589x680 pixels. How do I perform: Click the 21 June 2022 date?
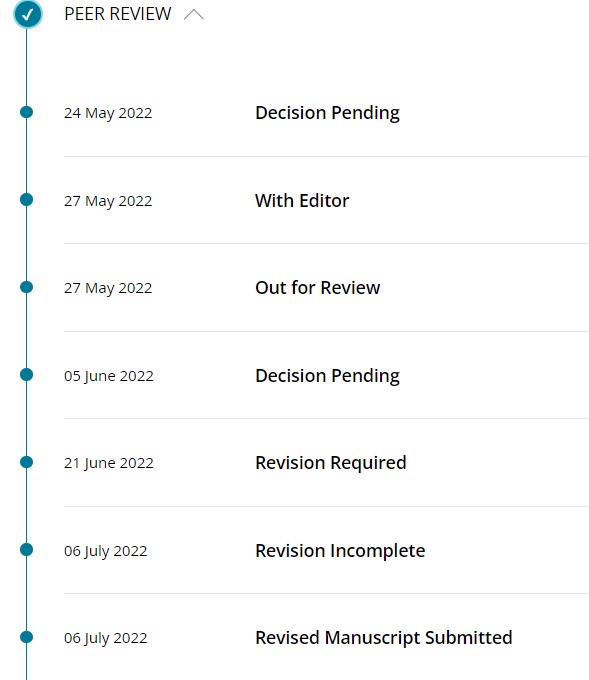pos(109,463)
